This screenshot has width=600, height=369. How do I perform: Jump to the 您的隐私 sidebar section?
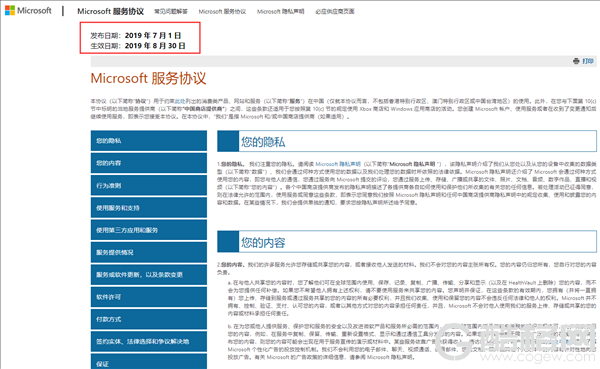pos(149,141)
